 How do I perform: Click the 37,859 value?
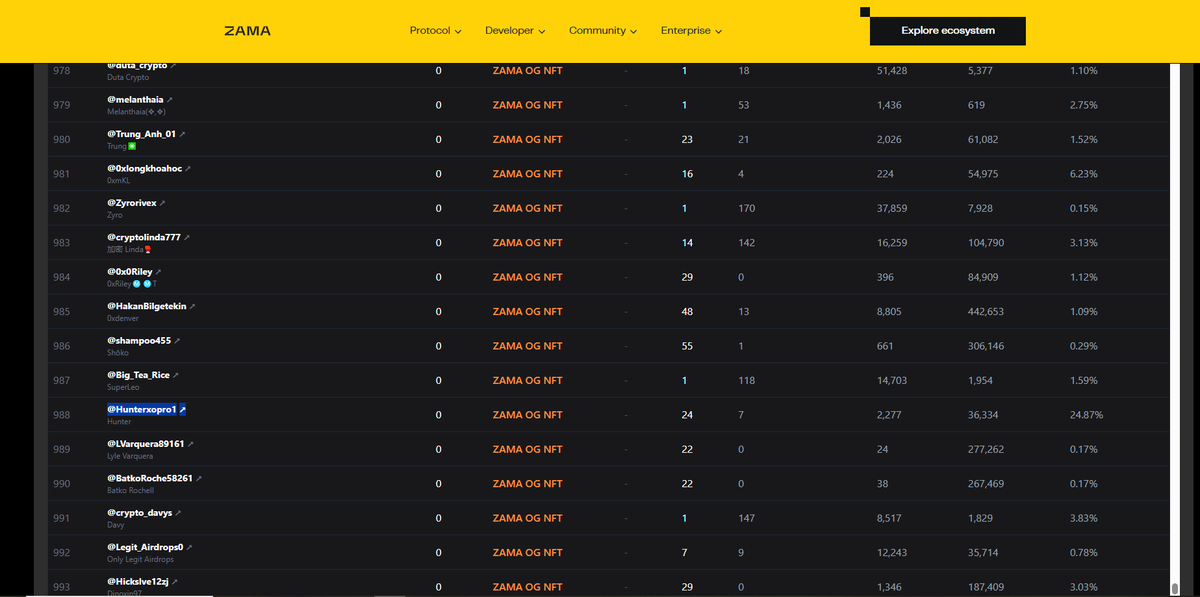892,208
